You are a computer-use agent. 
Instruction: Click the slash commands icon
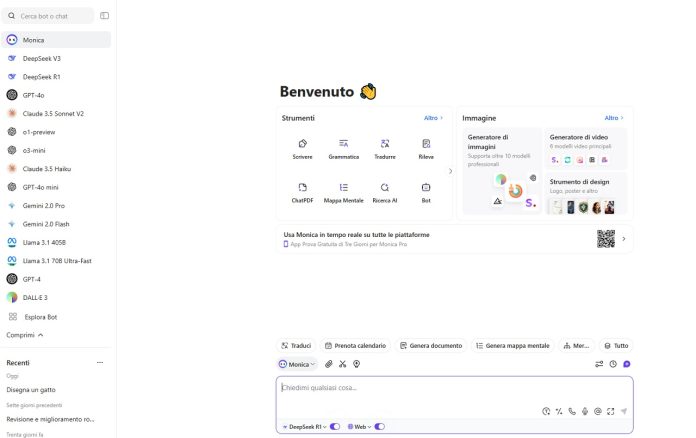pyautogui.click(x=559, y=411)
